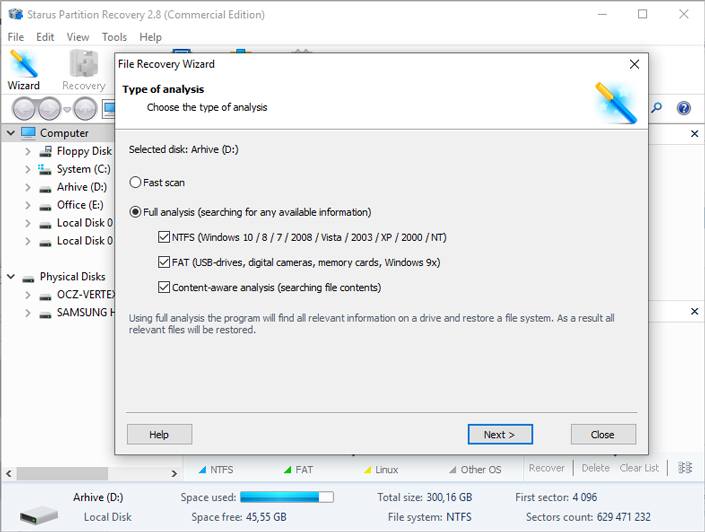Screen dimensions: 705x532
Task: Close the lower right side panel
Action: pos(694,311)
